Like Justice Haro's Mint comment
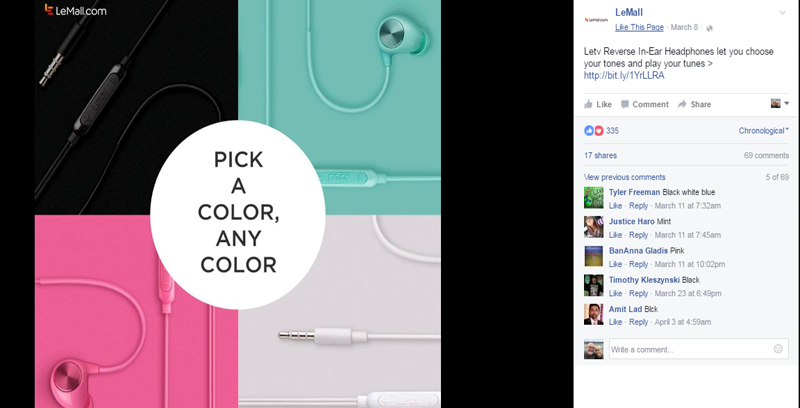 tap(615, 235)
